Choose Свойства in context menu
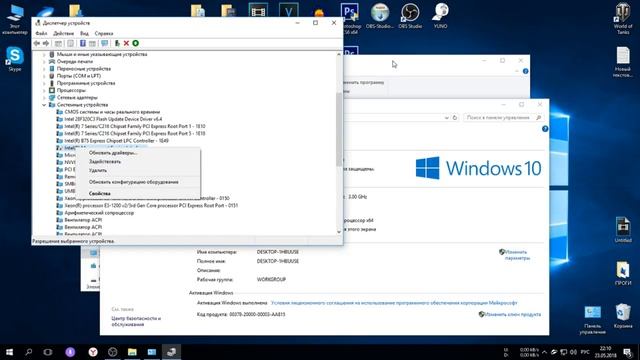Viewport: 640px width, 360px height. pyautogui.click(x=138, y=193)
